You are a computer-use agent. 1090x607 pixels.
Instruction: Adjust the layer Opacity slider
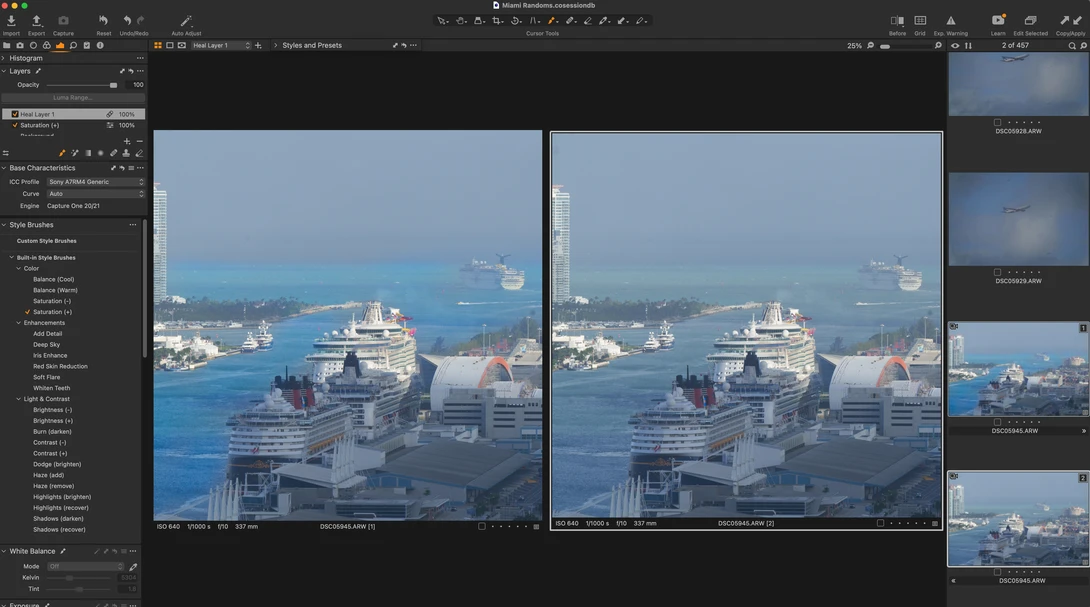point(81,85)
